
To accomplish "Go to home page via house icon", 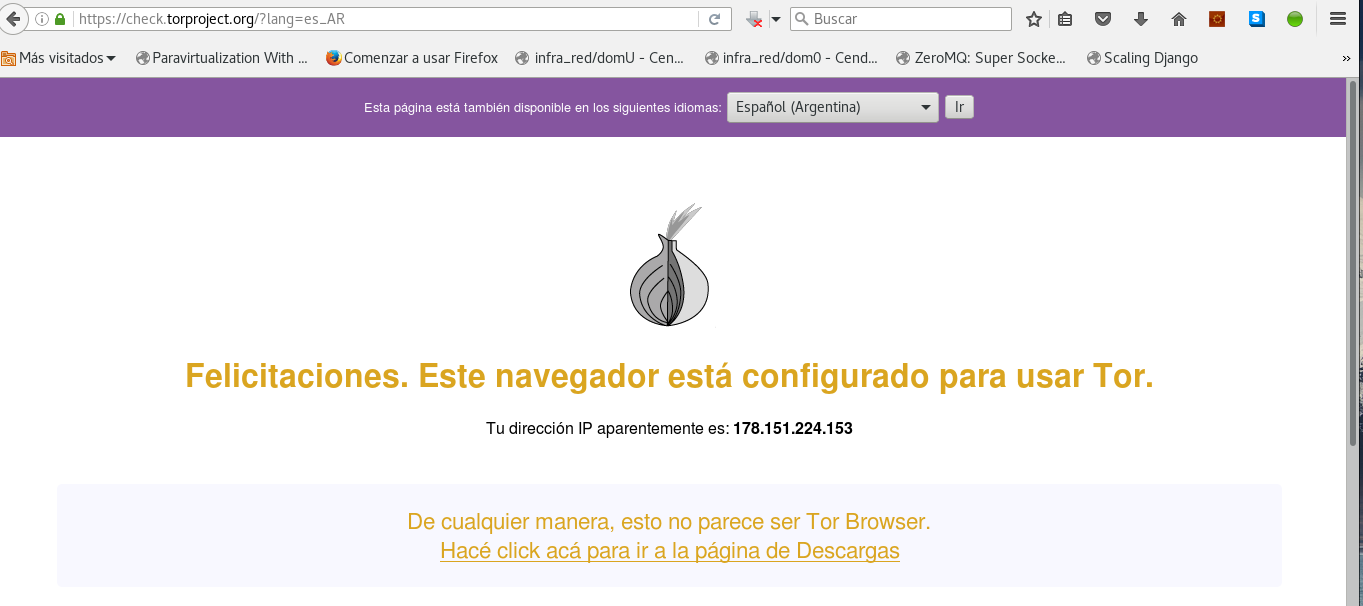I will coord(1179,19).
